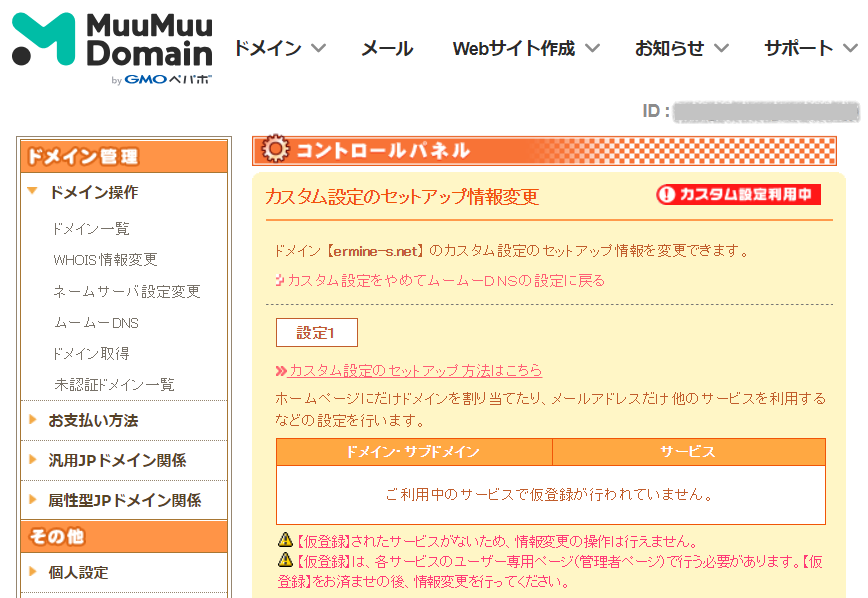Expand 属性型JPドメイン関係 section

[x=125, y=500]
